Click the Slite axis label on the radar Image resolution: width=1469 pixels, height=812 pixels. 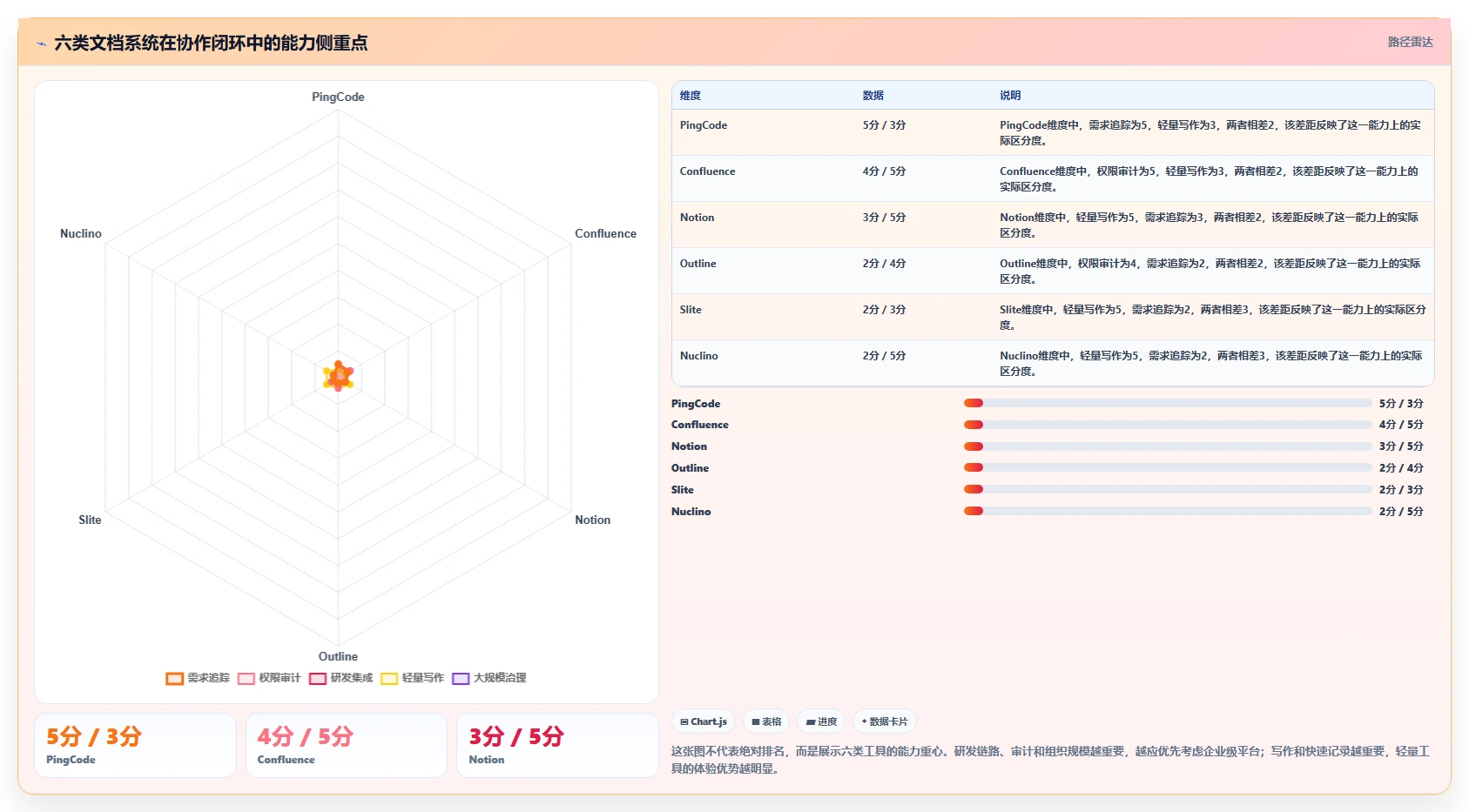[90, 520]
